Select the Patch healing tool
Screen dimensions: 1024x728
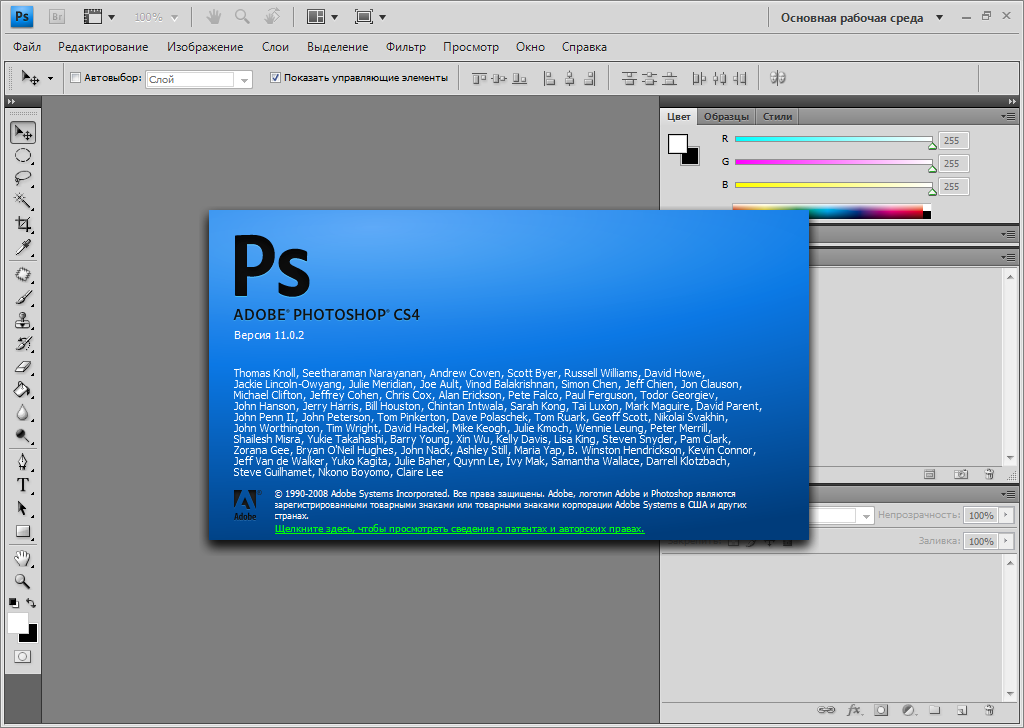coord(23,274)
